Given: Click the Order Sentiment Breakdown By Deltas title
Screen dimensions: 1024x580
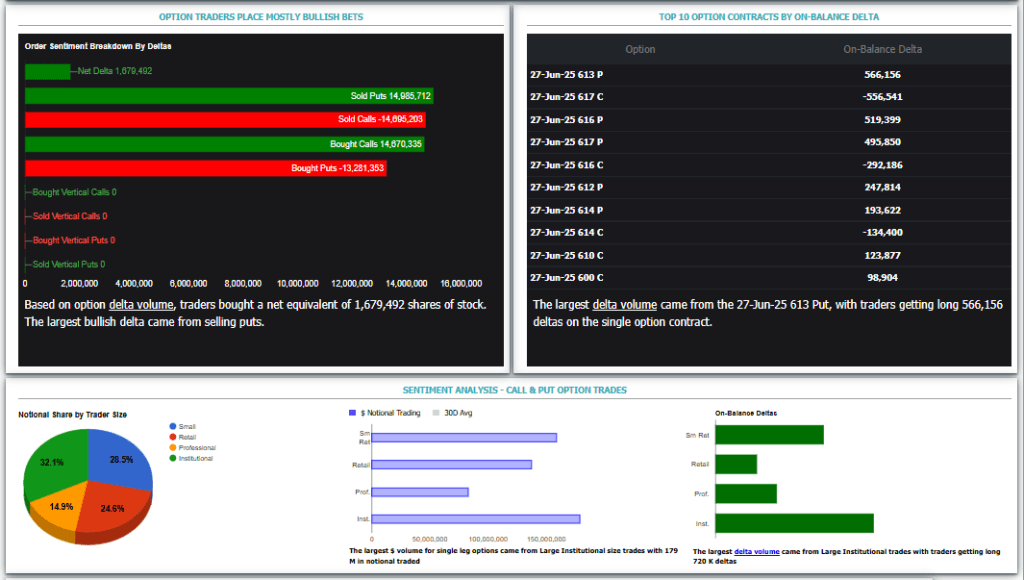Looking at the screenshot, I should point(98,46).
